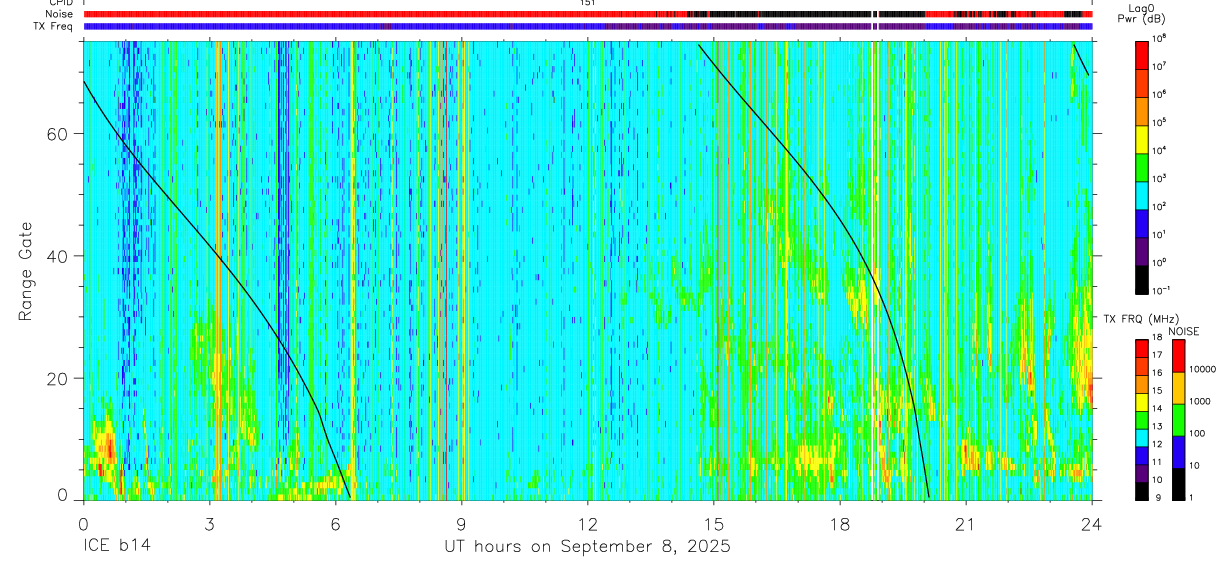Click the 'Lag0 Pwr (dB)' colorbar title
Viewport: 1228px width, 567px height.
1141,13
